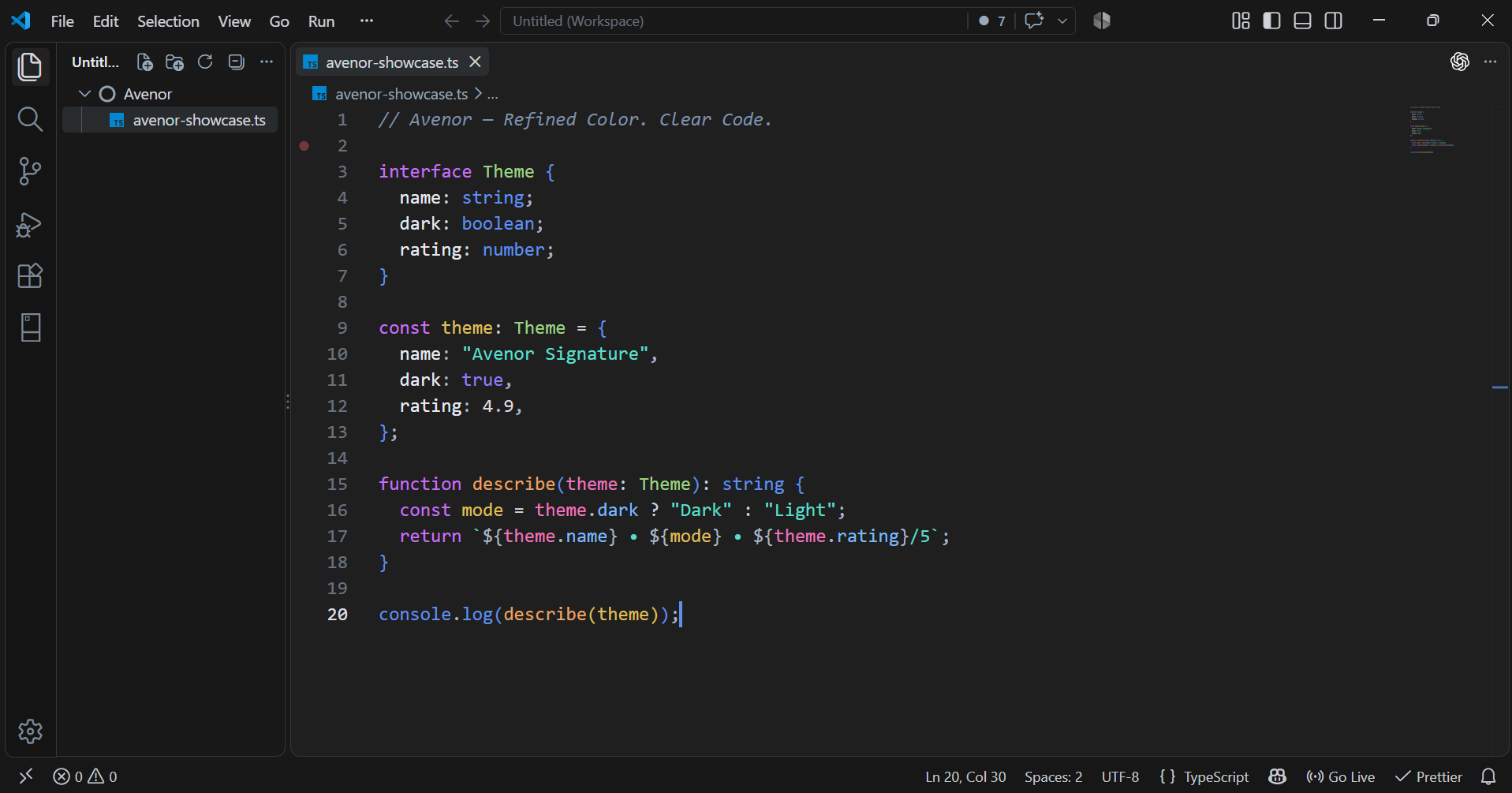Open the Run and Debug view

[x=30, y=225]
